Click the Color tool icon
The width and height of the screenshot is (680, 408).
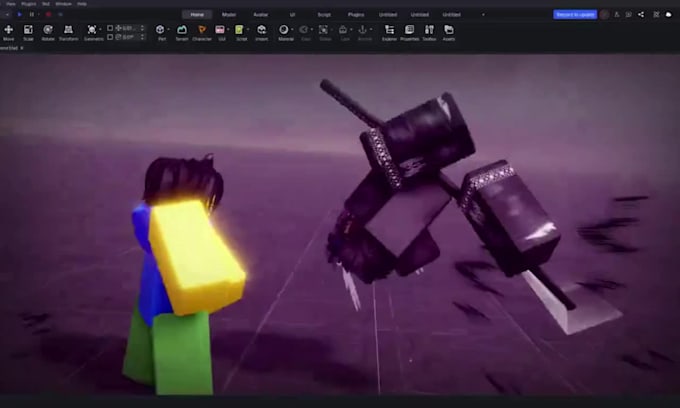point(304,29)
